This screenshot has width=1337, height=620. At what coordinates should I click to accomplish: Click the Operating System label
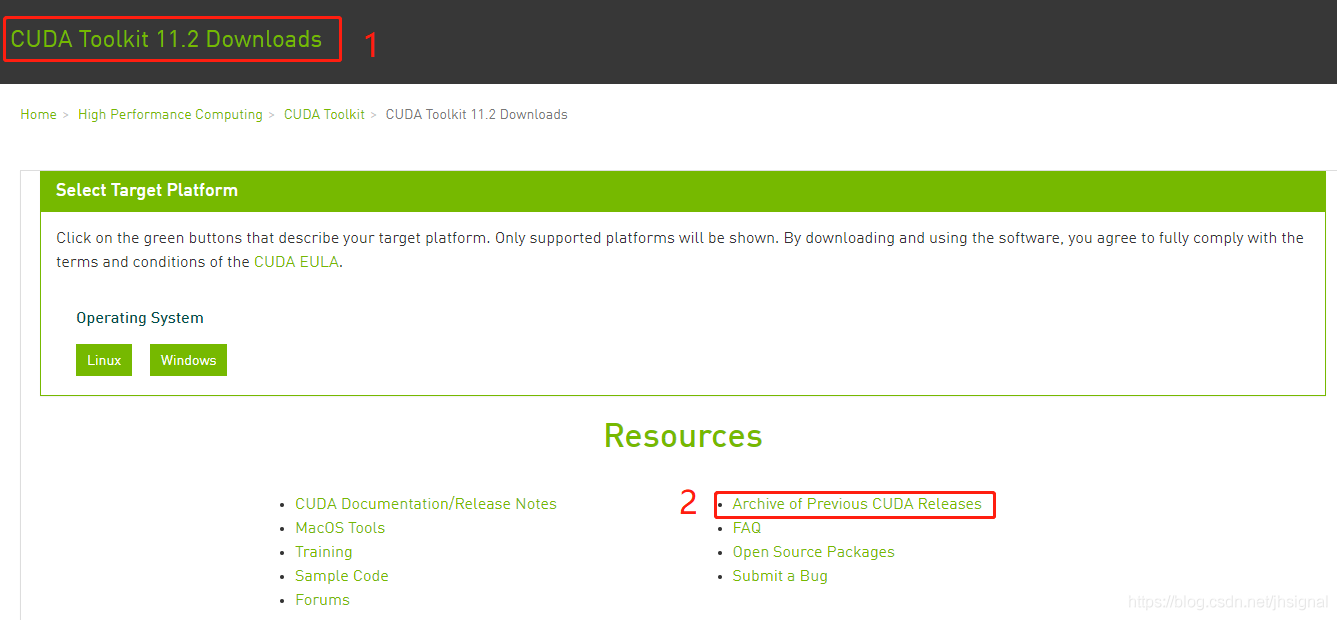pos(140,318)
